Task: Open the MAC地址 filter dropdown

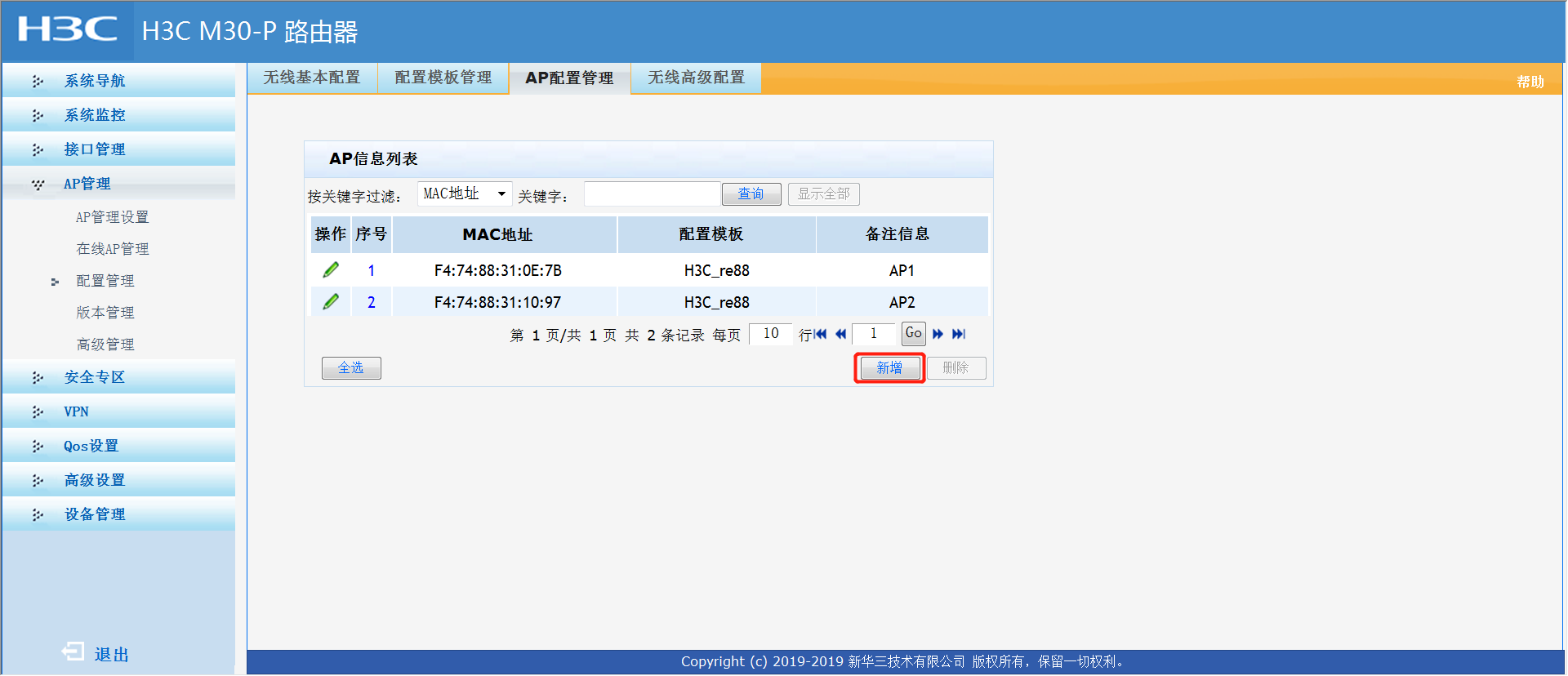Action: click(465, 193)
